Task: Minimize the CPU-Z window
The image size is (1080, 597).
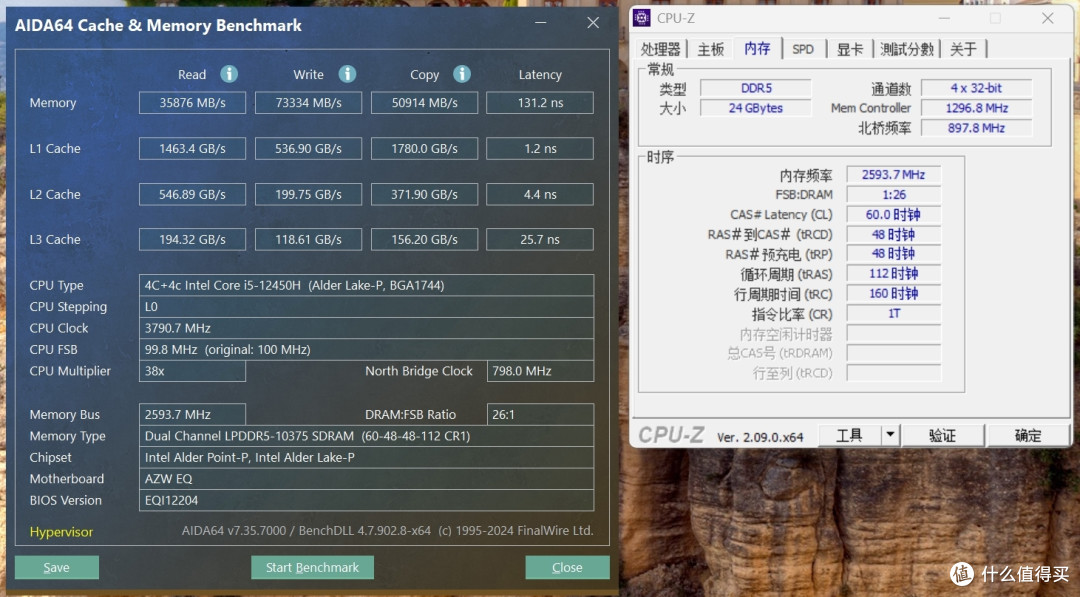Action: click(944, 19)
